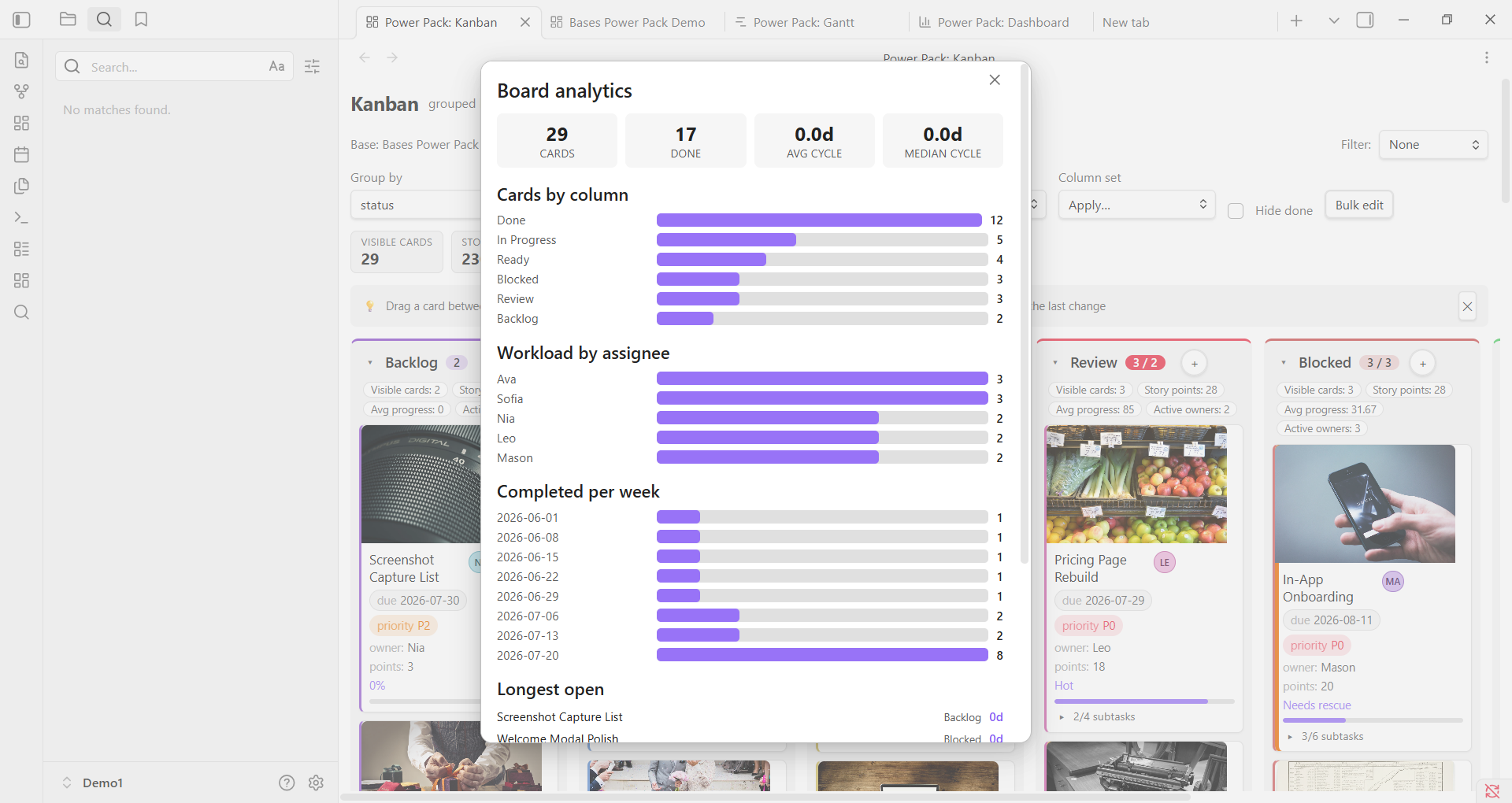Collapse the Blocked column
Screen dimensions: 1512x803
tap(1284, 363)
